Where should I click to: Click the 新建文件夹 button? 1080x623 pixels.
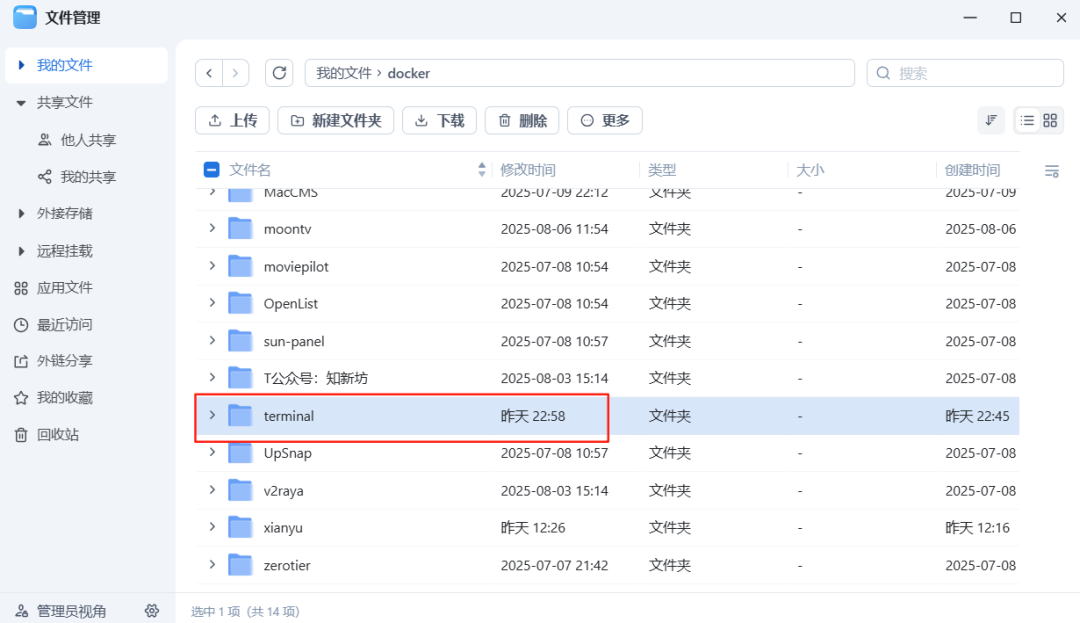336,120
